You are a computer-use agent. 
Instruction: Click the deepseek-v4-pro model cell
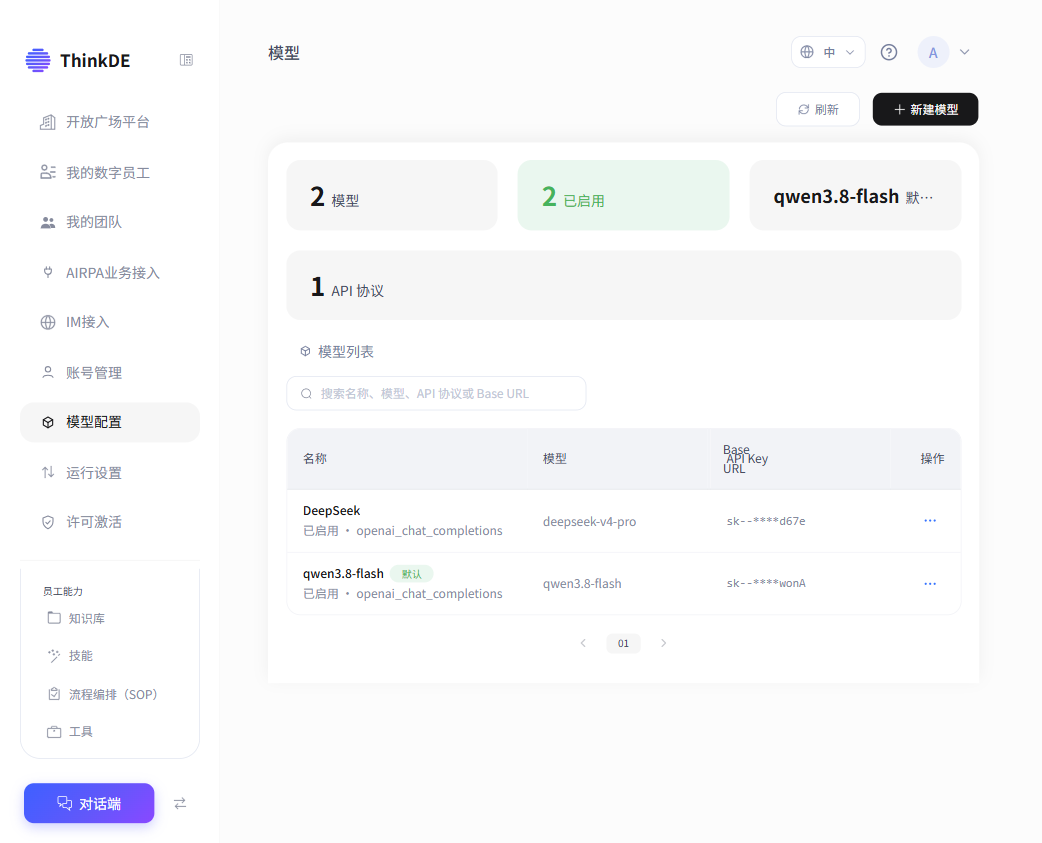pos(589,521)
